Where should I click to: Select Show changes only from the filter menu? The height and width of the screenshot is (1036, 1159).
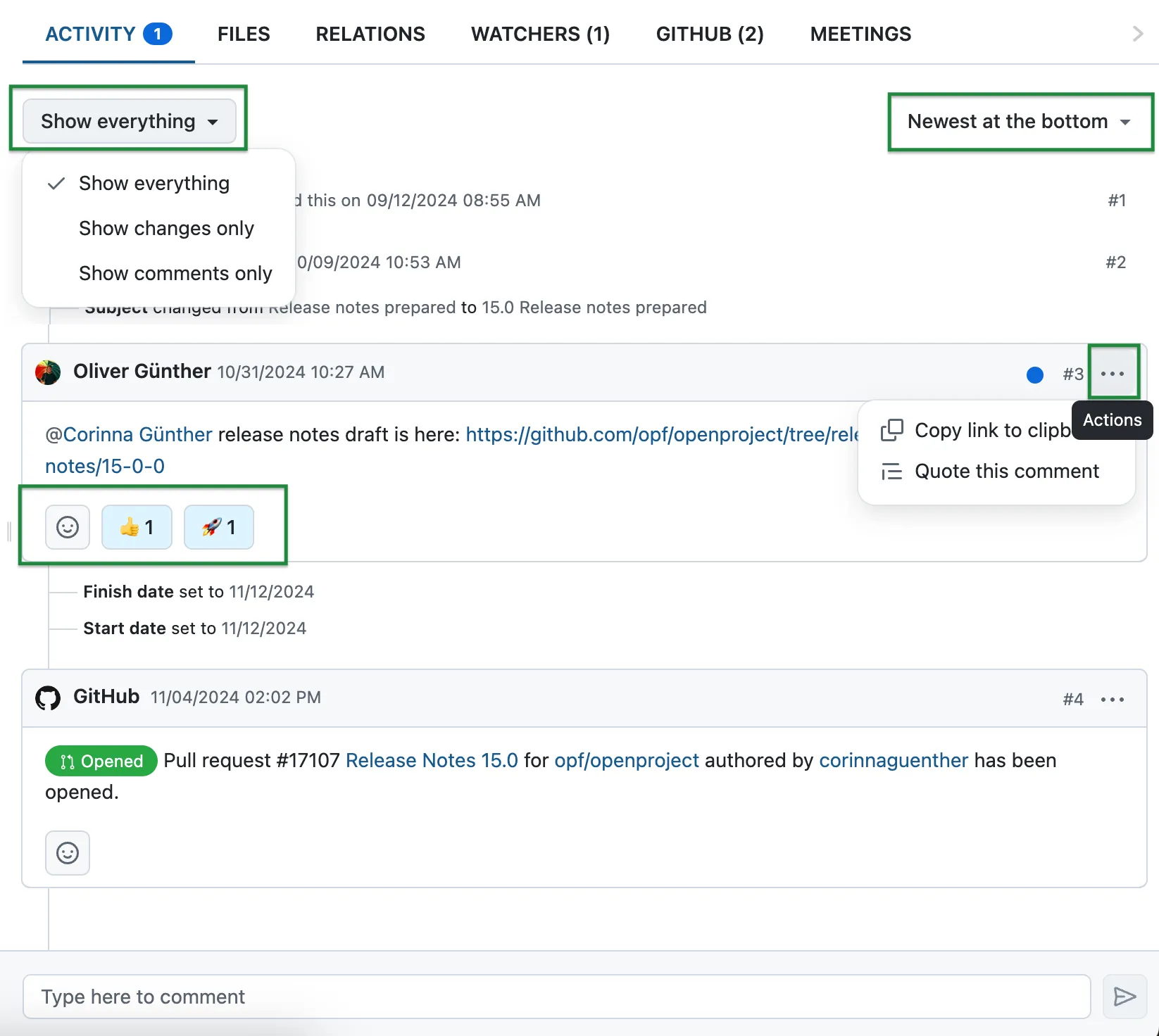(166, 228)
